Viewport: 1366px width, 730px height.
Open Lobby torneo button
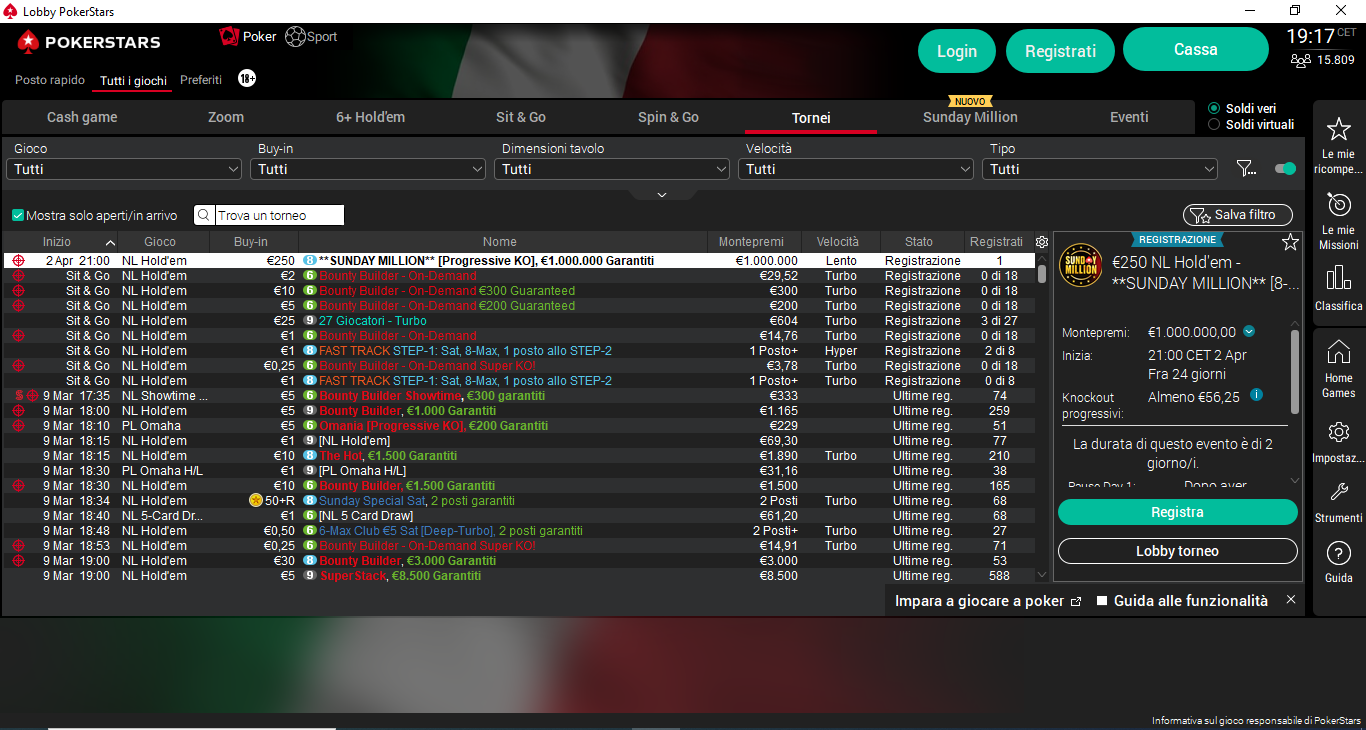click(1177, 551)
